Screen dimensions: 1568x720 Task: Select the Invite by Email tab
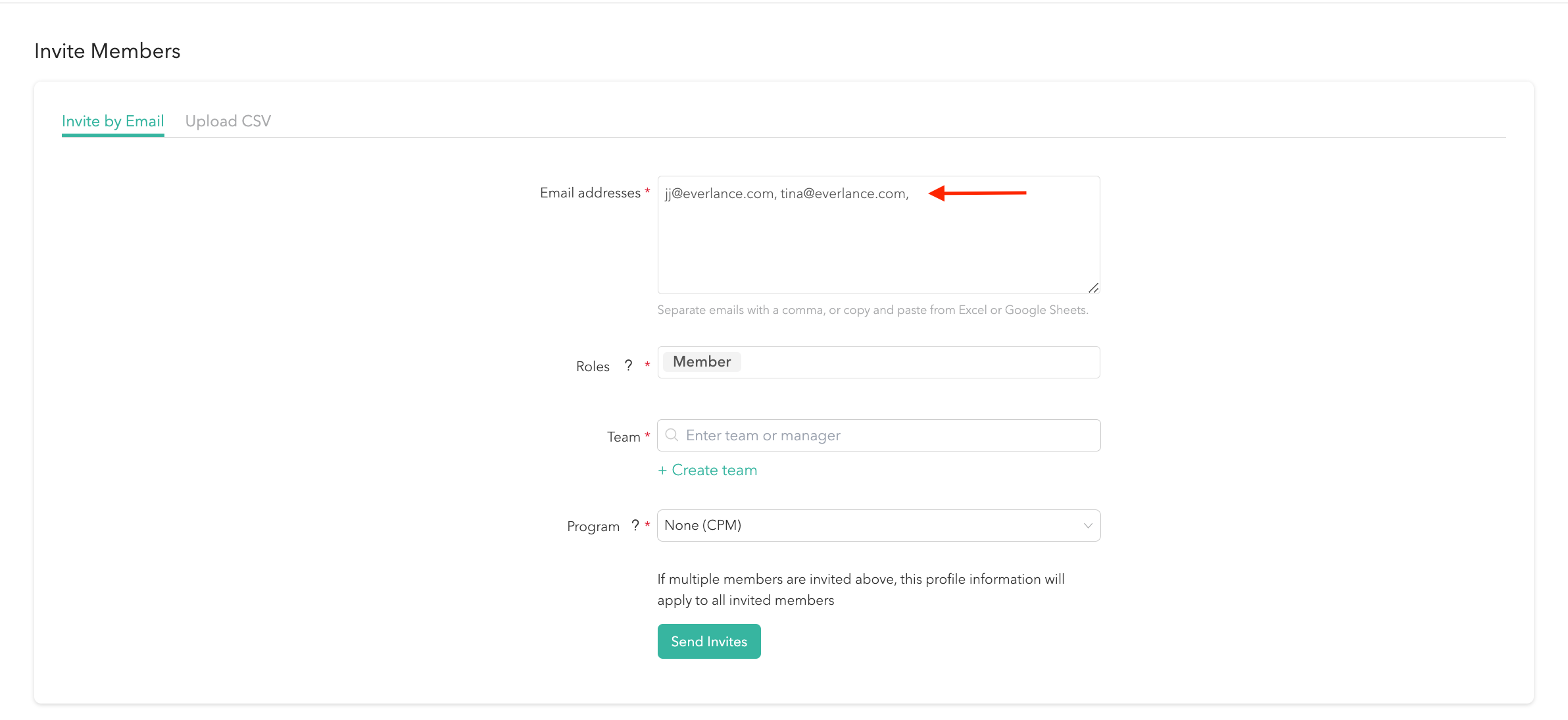pyautogui.click(x=112, y=121)
